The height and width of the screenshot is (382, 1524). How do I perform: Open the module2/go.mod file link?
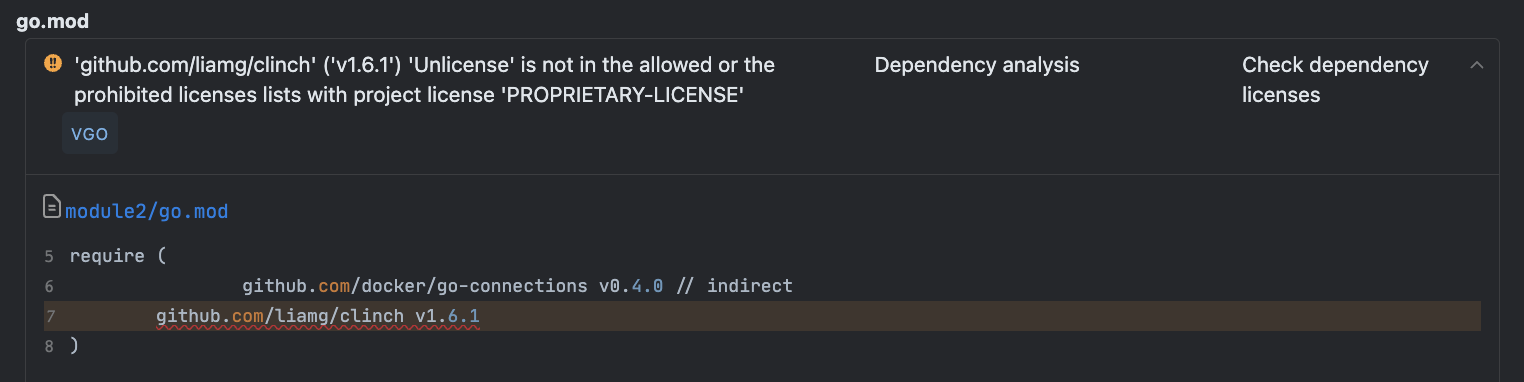tap(146, 211)
